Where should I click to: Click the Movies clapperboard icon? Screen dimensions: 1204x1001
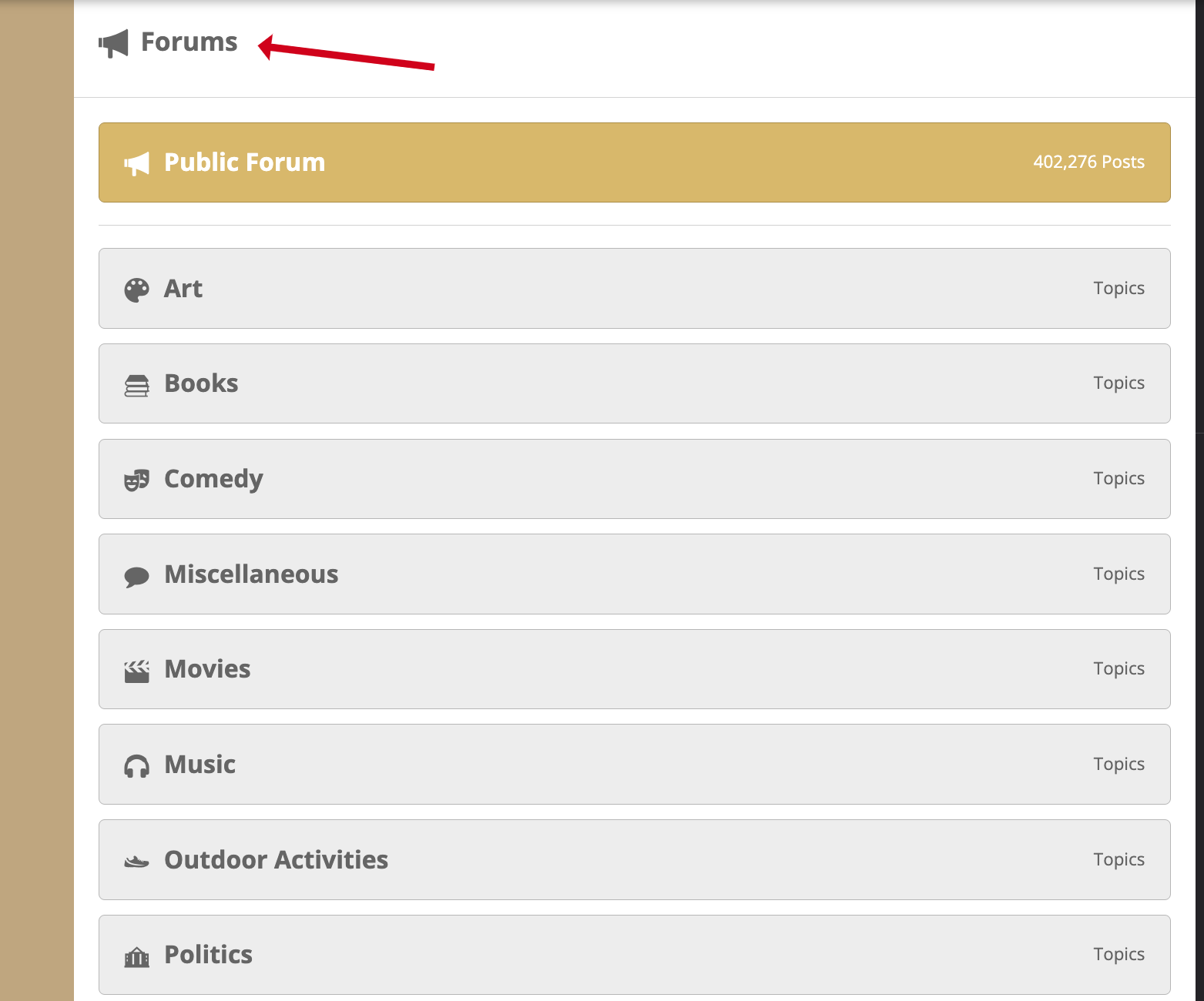coord(136,671)
